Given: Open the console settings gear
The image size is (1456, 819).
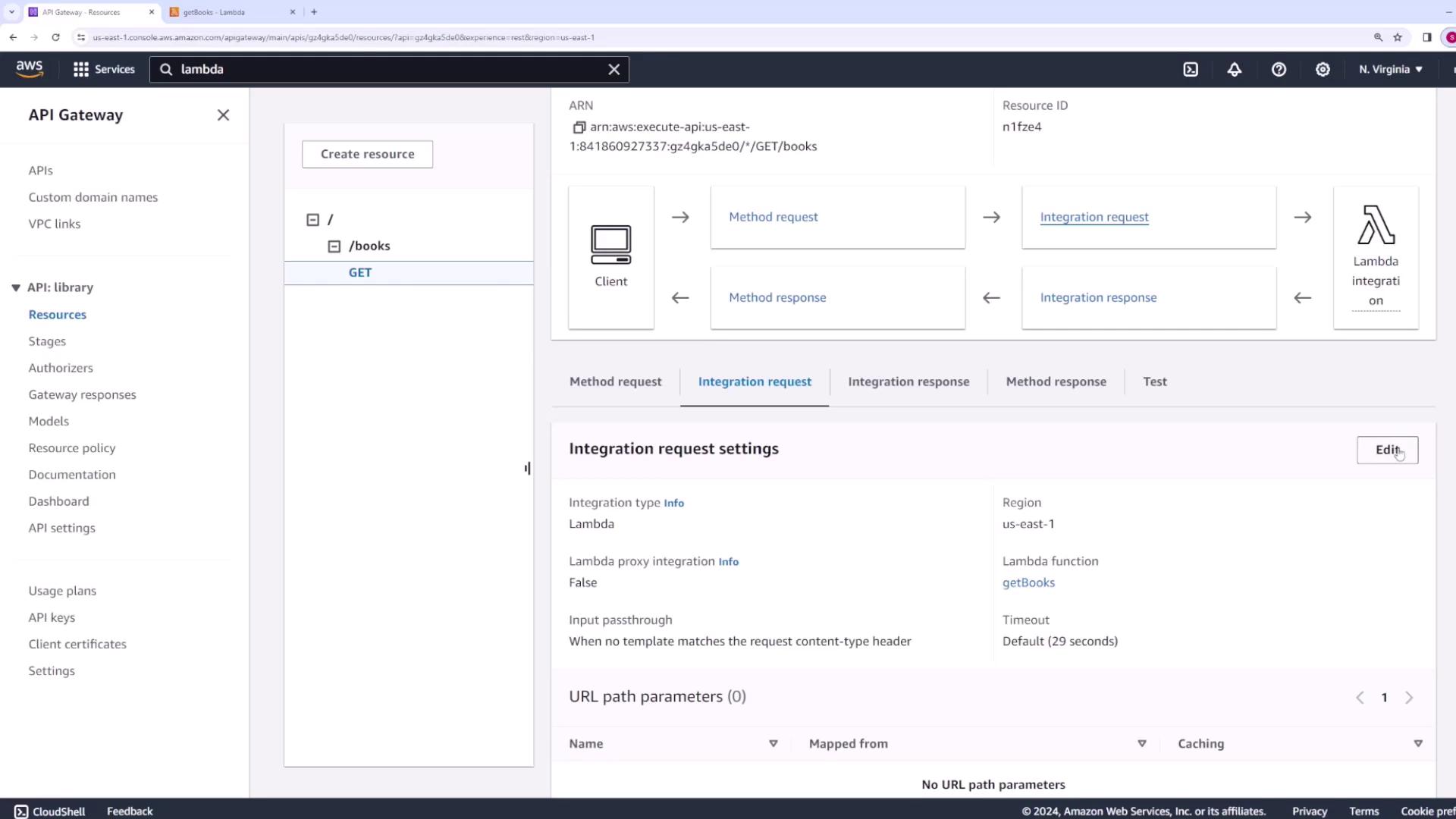Looking at the screenshot, I should pyautogui.click(x=1323, y=69).
